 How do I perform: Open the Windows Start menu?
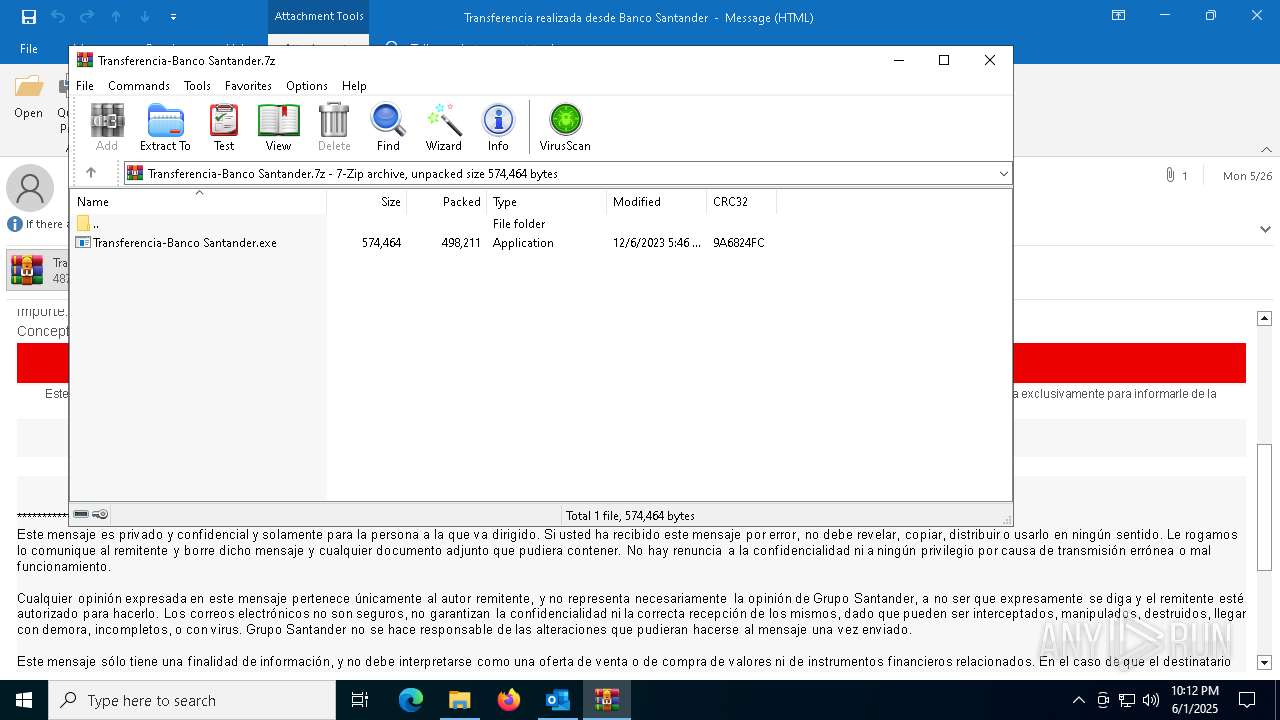[x=24, y=700]
